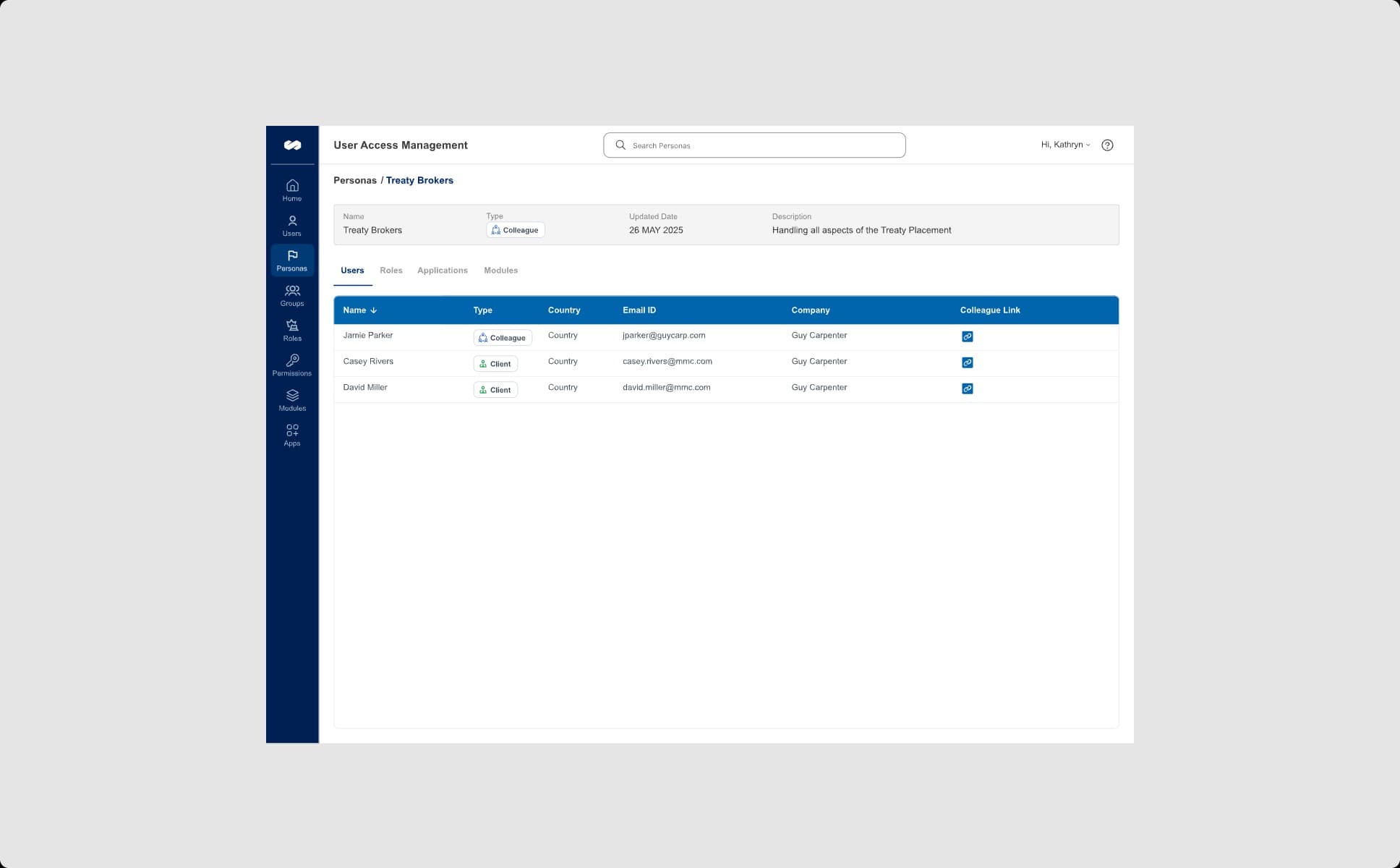Open Permissions in sidebar

(x=292, y=365)
